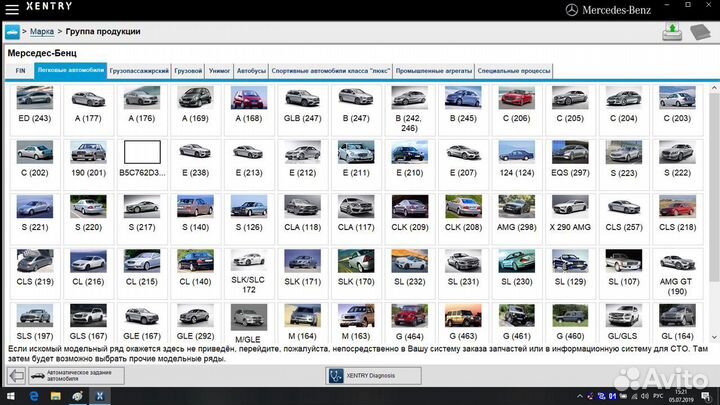This screenshot has width=720, height=405.
Task: Open Спортивные автомобили класса люкс tab
Action: [x=331, y=71]
